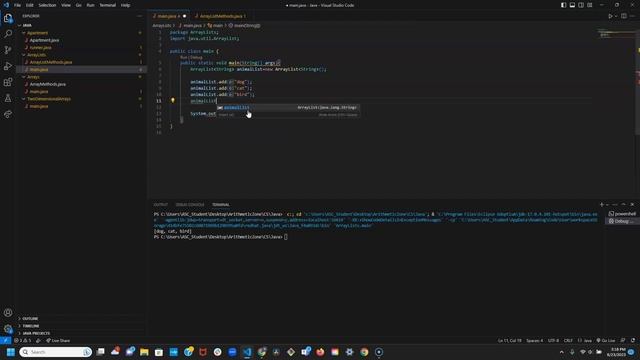The width and height of the screenshot is (640, 360).
Task: Open the Run and Debug view
Action: [8, 66]
